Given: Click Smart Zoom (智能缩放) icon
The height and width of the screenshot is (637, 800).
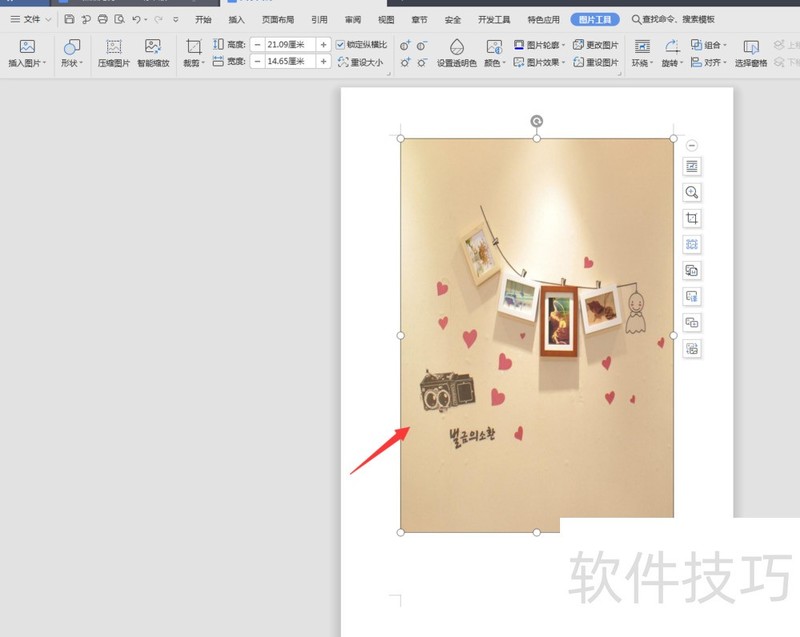Looking at the screenshot, I should (153, 47).
